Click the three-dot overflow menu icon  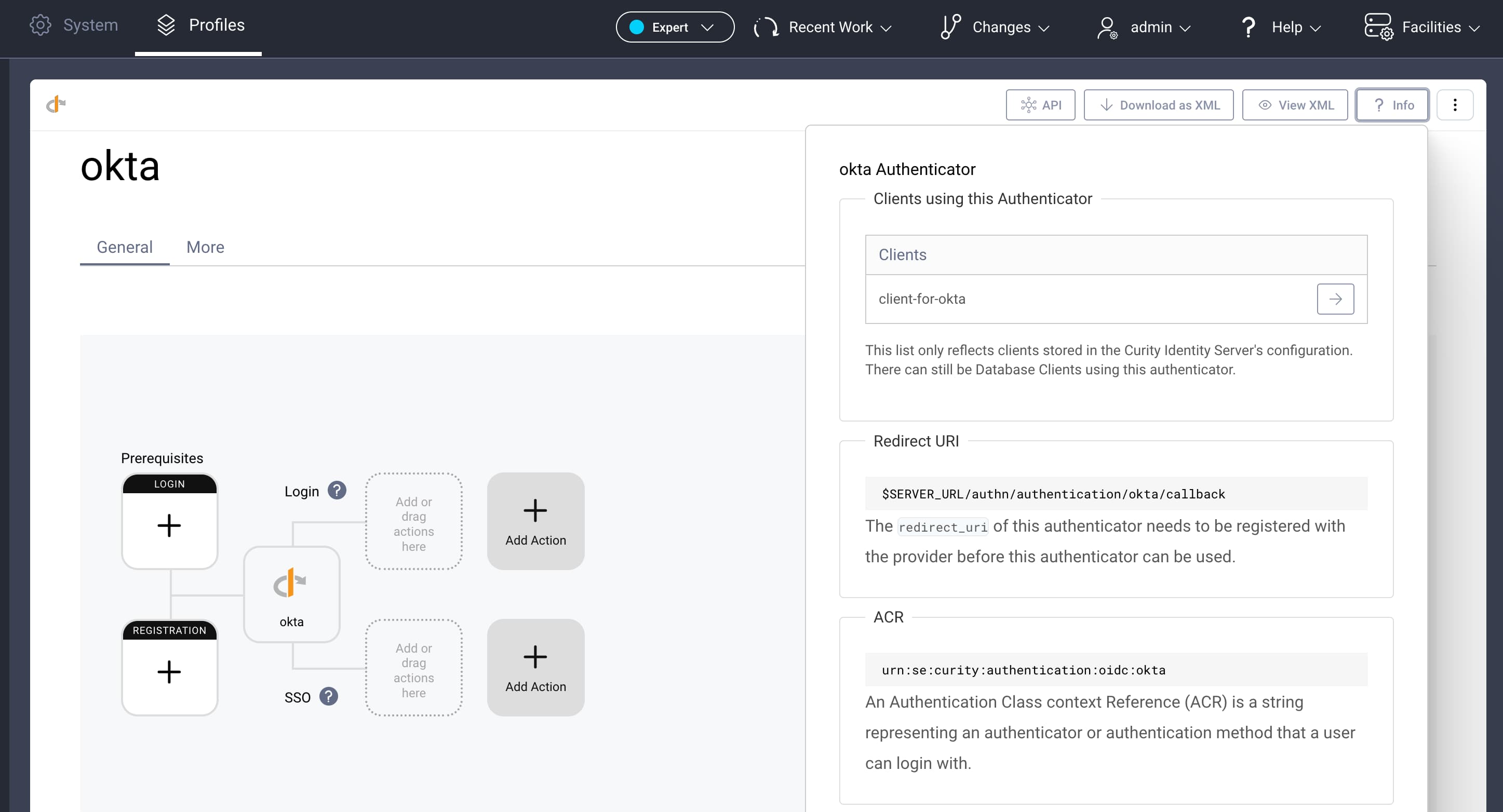[1455, 104]
